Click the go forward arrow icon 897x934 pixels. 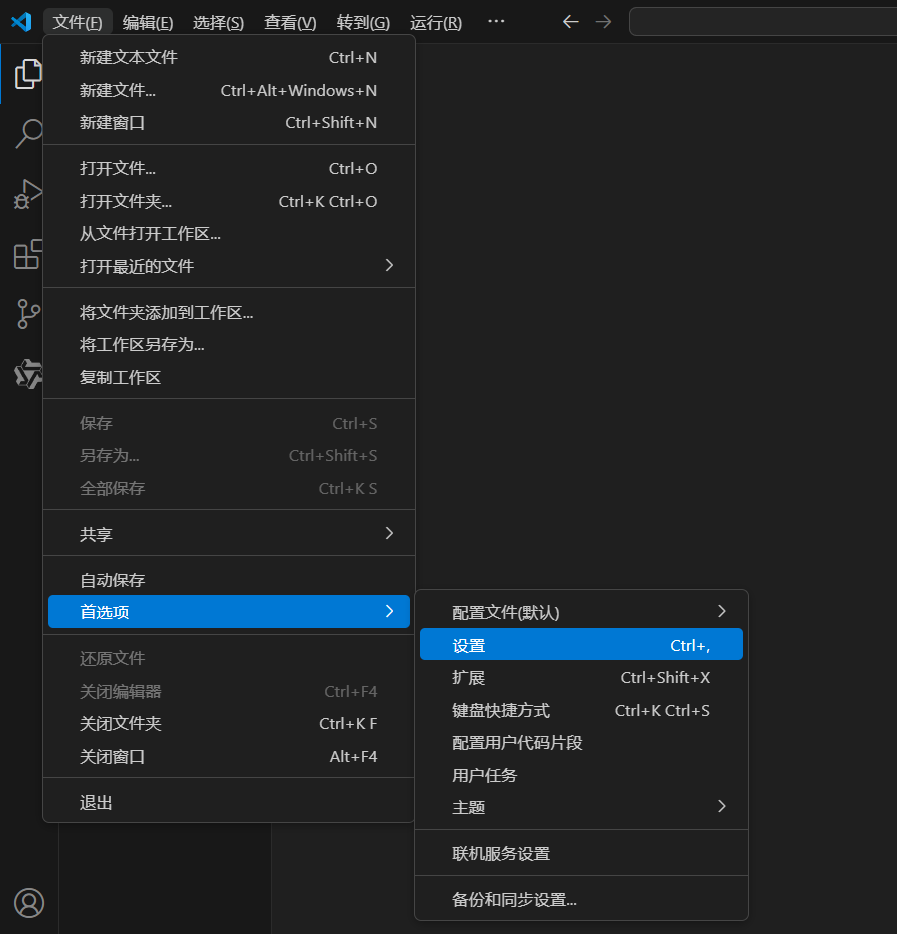tap(603, 22)
